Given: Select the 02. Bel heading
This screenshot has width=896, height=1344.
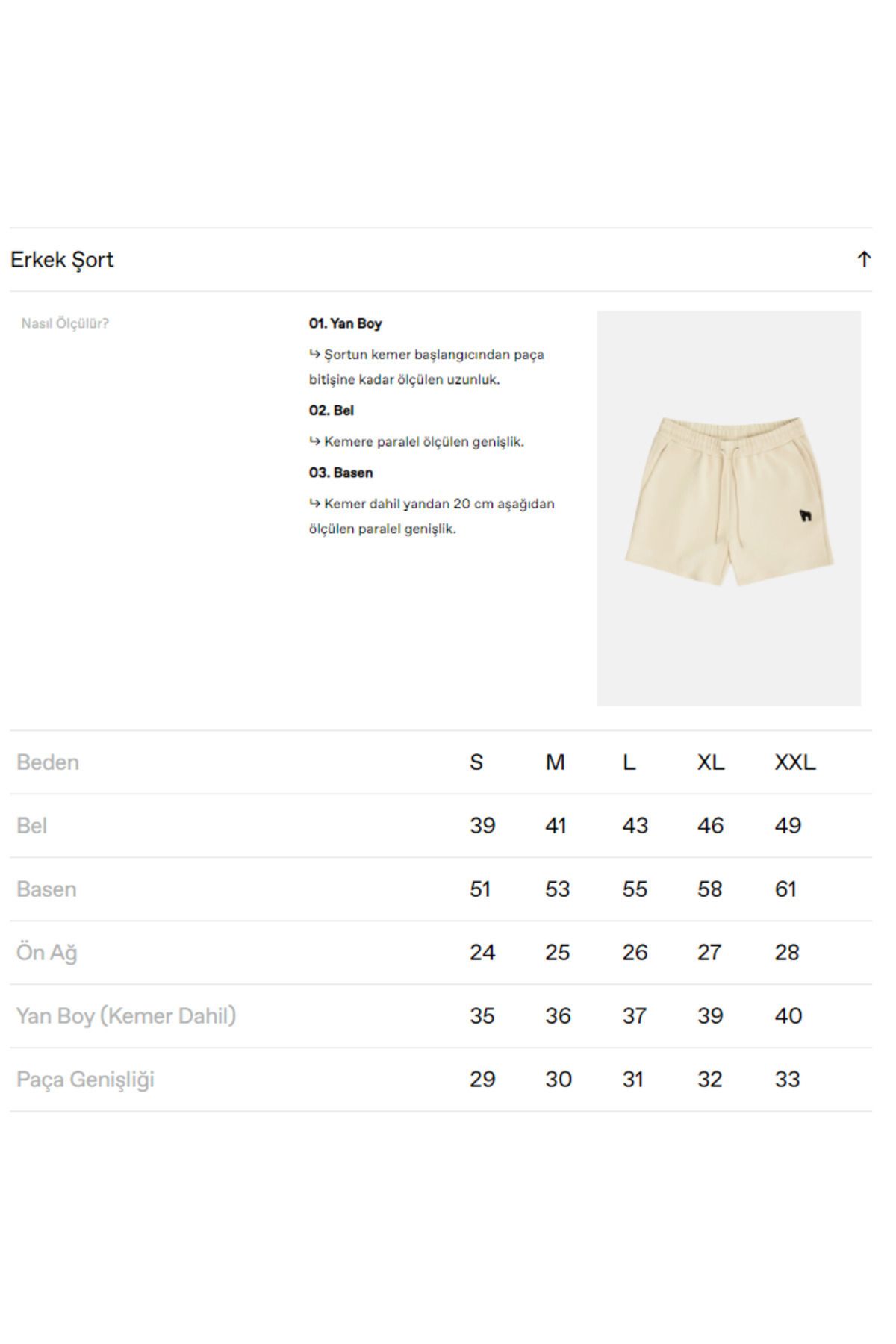Looking at the screenshot, I should [x=332, y=411].
